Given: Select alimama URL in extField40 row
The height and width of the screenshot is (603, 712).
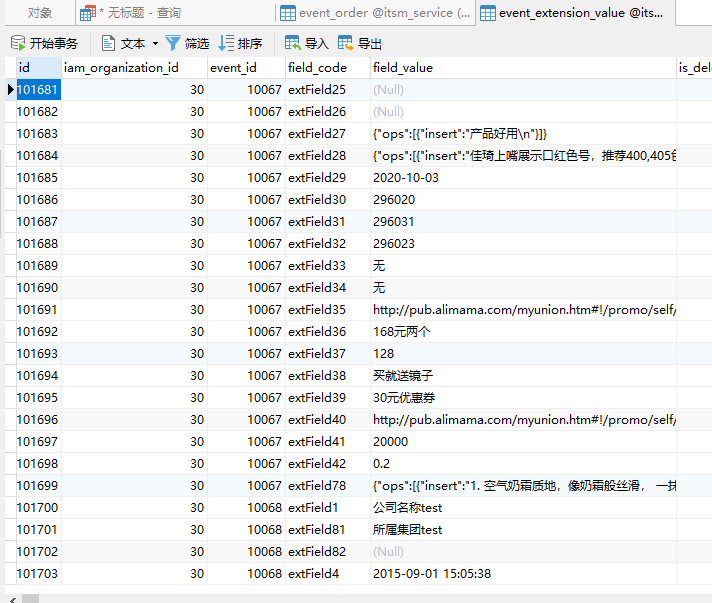Looking at the screenshot, I should click(523, 420).
